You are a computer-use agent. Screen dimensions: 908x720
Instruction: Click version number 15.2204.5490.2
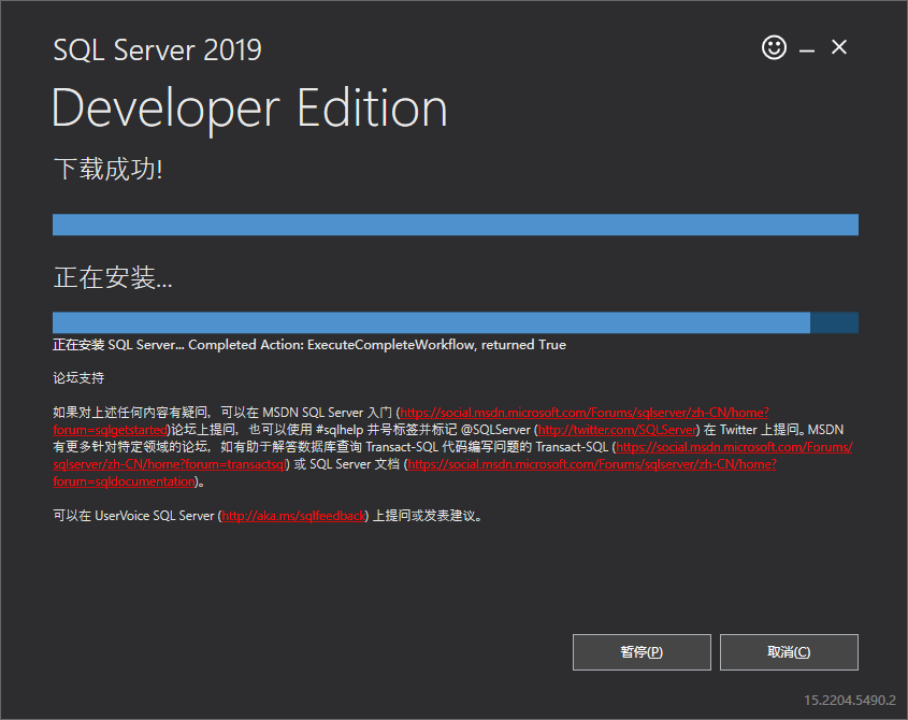(850, 700)
